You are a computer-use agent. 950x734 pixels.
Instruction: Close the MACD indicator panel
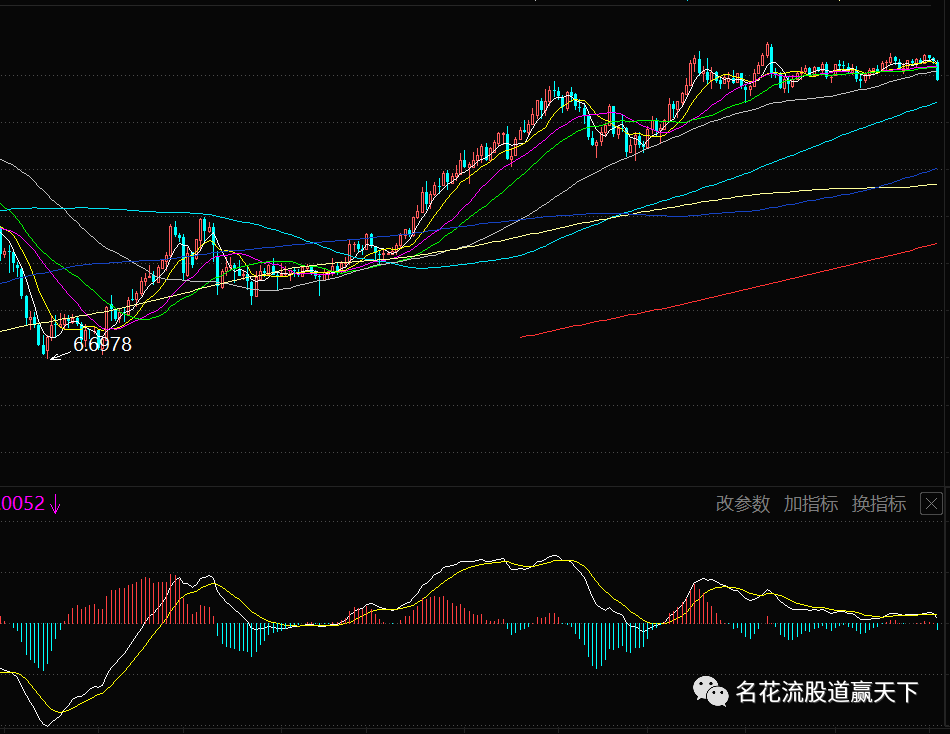click(x=931, y=504)
